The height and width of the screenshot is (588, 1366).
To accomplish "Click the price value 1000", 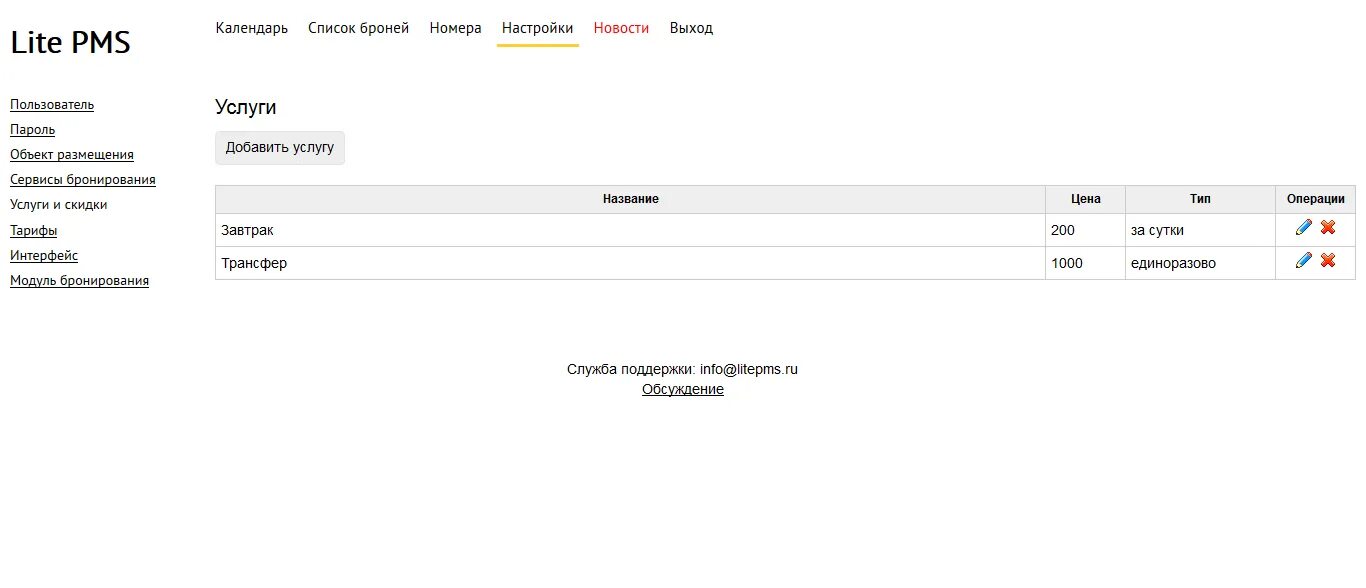I will point(1067,263).
